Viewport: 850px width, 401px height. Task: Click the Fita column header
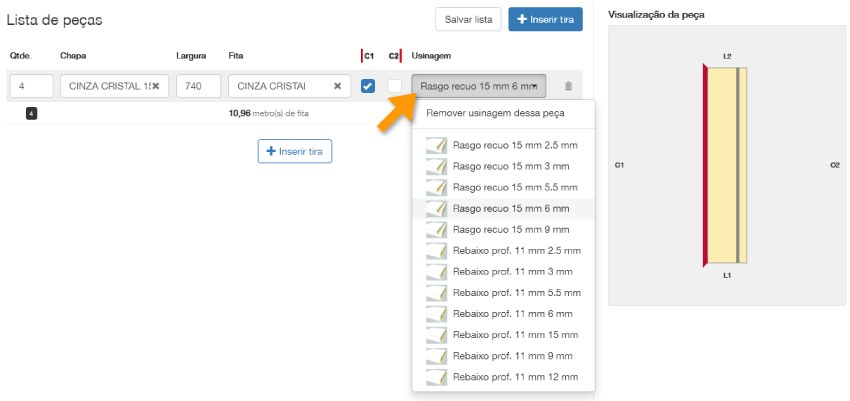click(x=236, y=56)
